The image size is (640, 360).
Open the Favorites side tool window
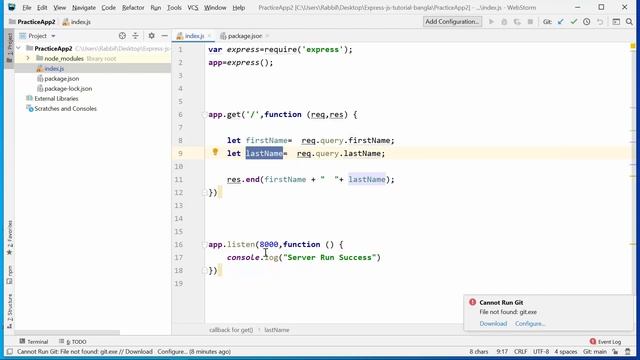(10, 238)
